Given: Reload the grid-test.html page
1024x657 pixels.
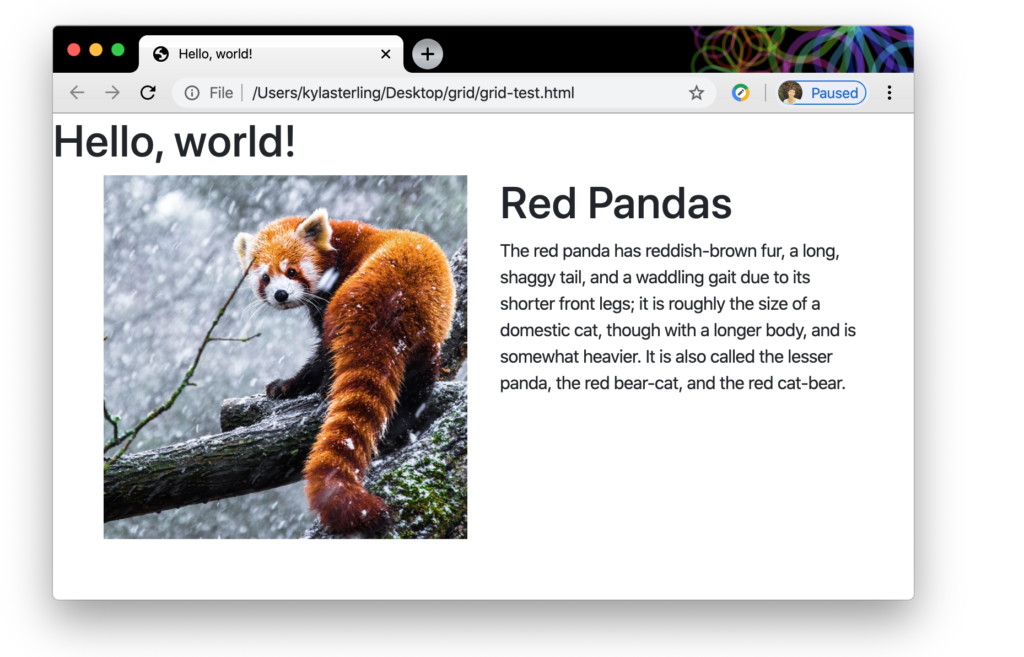Looking at the screenshot, I should (148, 92).
